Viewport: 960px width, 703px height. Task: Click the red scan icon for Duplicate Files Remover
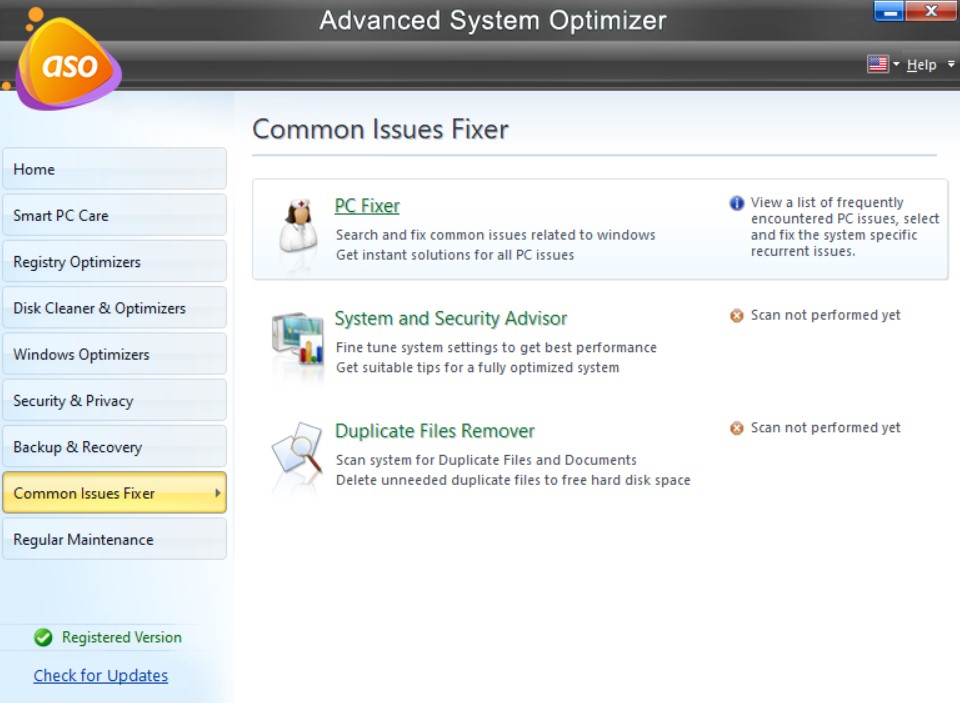(737, 427)
